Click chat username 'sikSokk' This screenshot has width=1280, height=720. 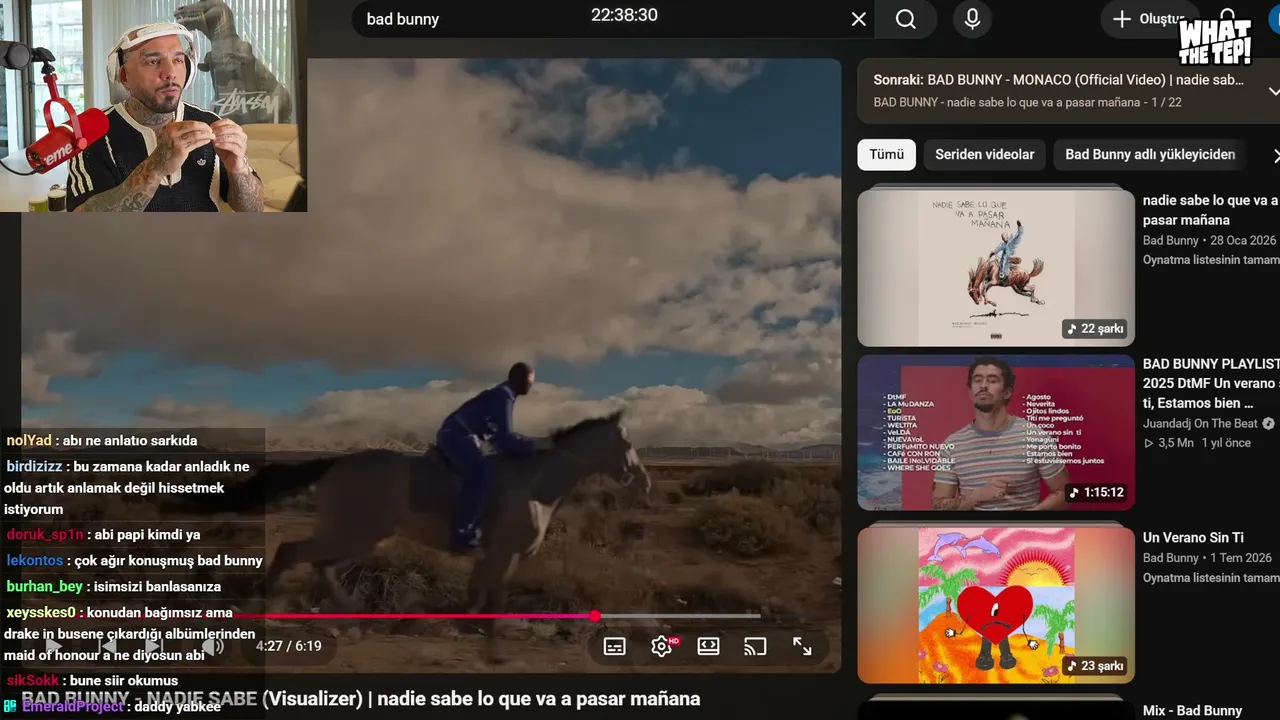33,680
